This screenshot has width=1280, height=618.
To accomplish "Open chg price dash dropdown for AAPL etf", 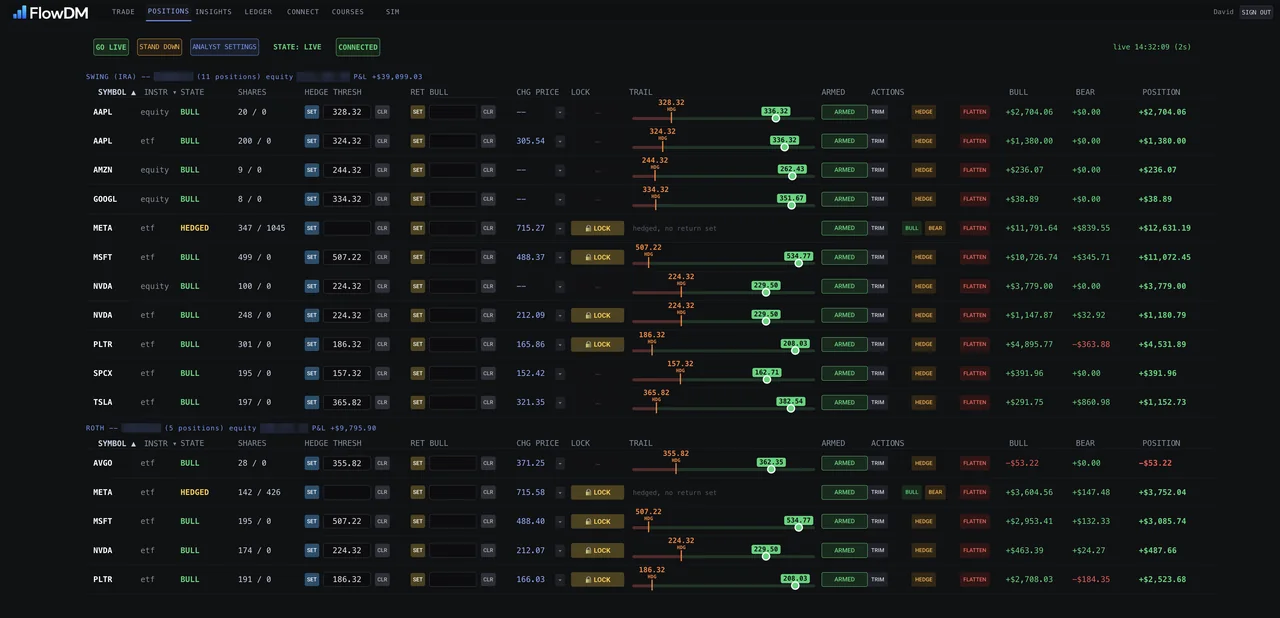I will (560, 141).
